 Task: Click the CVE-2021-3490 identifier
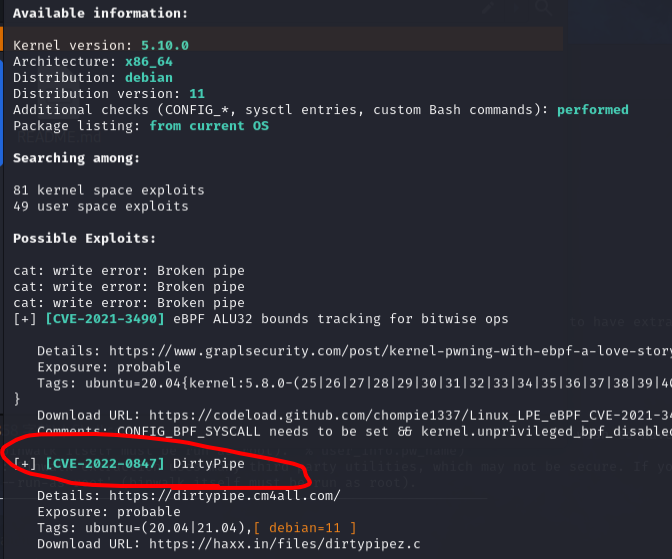(105, 319)
